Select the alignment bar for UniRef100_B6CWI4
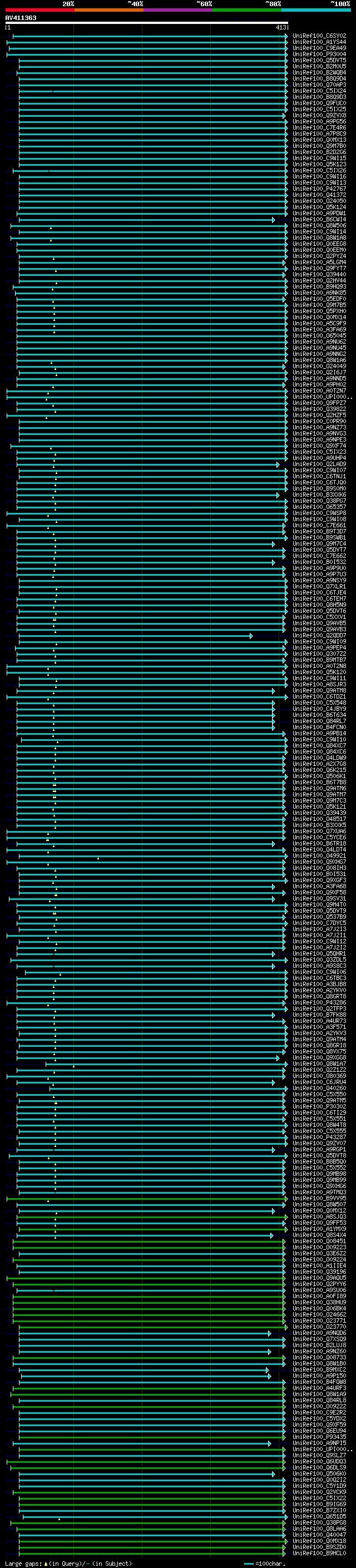The height and width of the screenshot is (1568, 356). tap(146, 220)
